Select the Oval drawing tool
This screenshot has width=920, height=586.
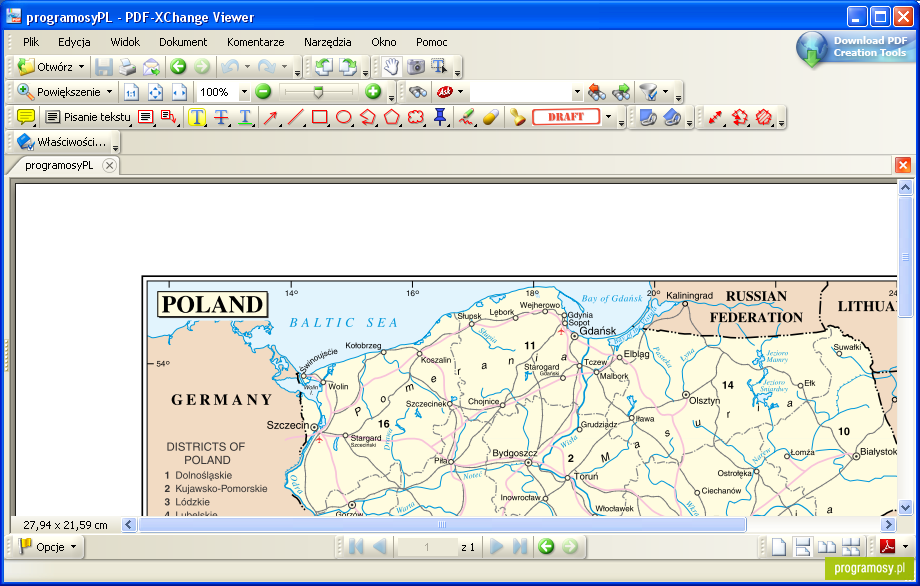[344, 117]
